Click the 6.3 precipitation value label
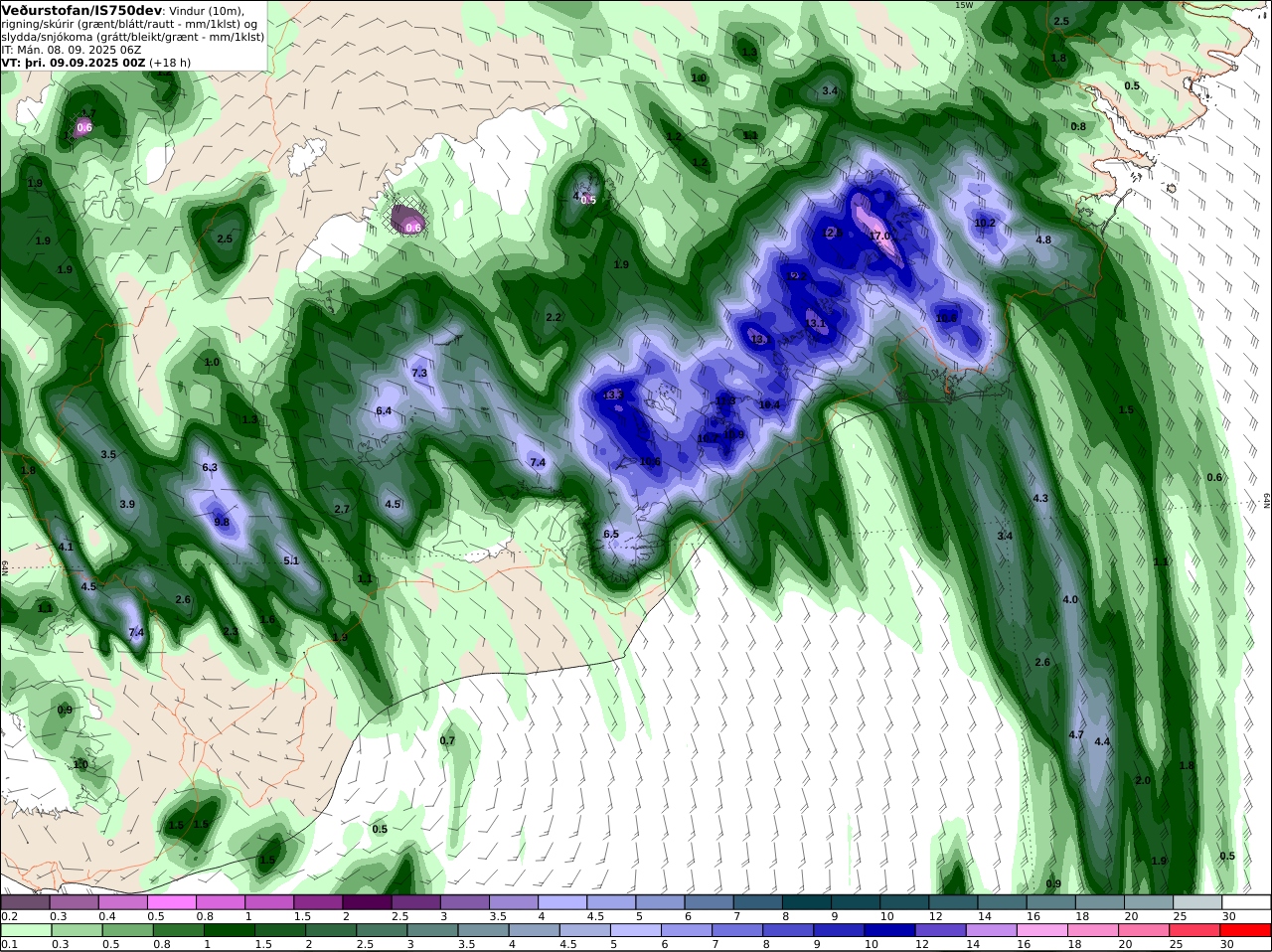1272x952 pixels. 210,467
